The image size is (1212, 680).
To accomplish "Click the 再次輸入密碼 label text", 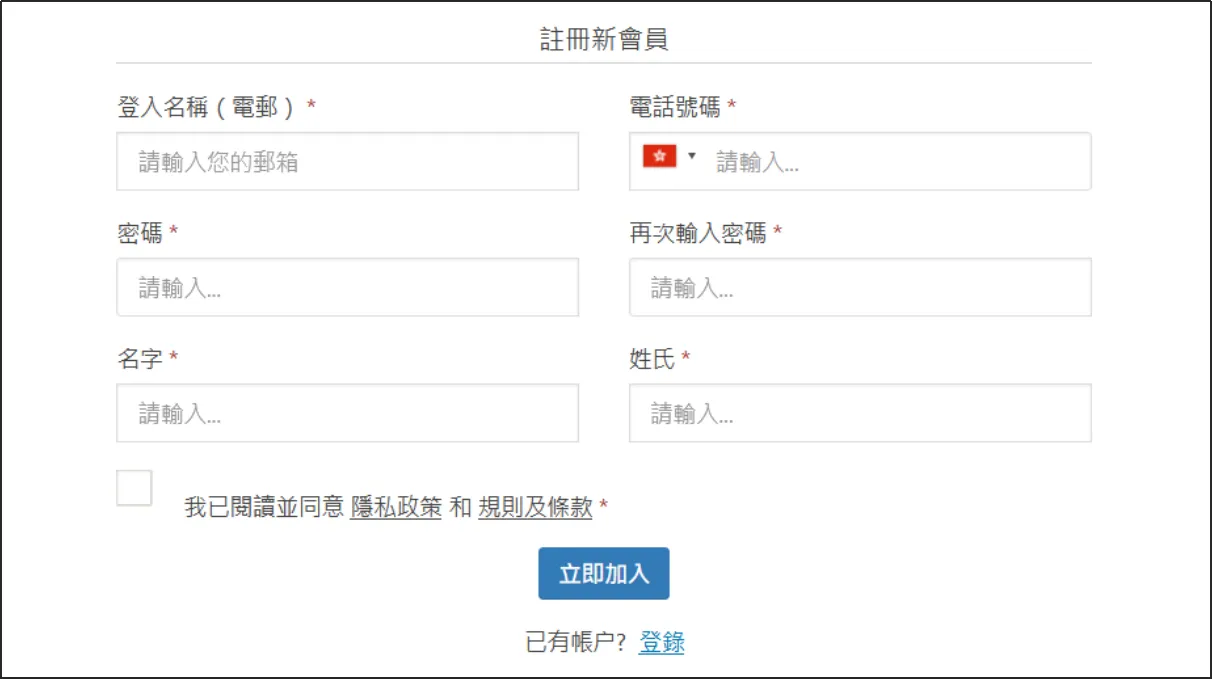I will 698,233.
